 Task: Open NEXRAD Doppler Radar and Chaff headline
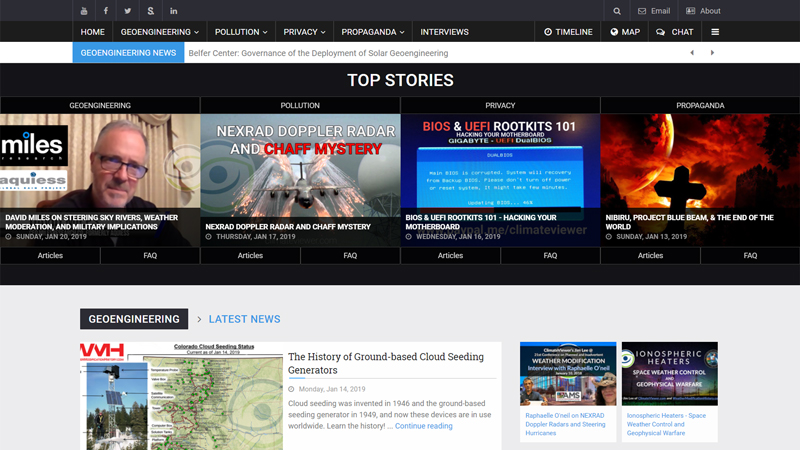[x=288, y=227]
